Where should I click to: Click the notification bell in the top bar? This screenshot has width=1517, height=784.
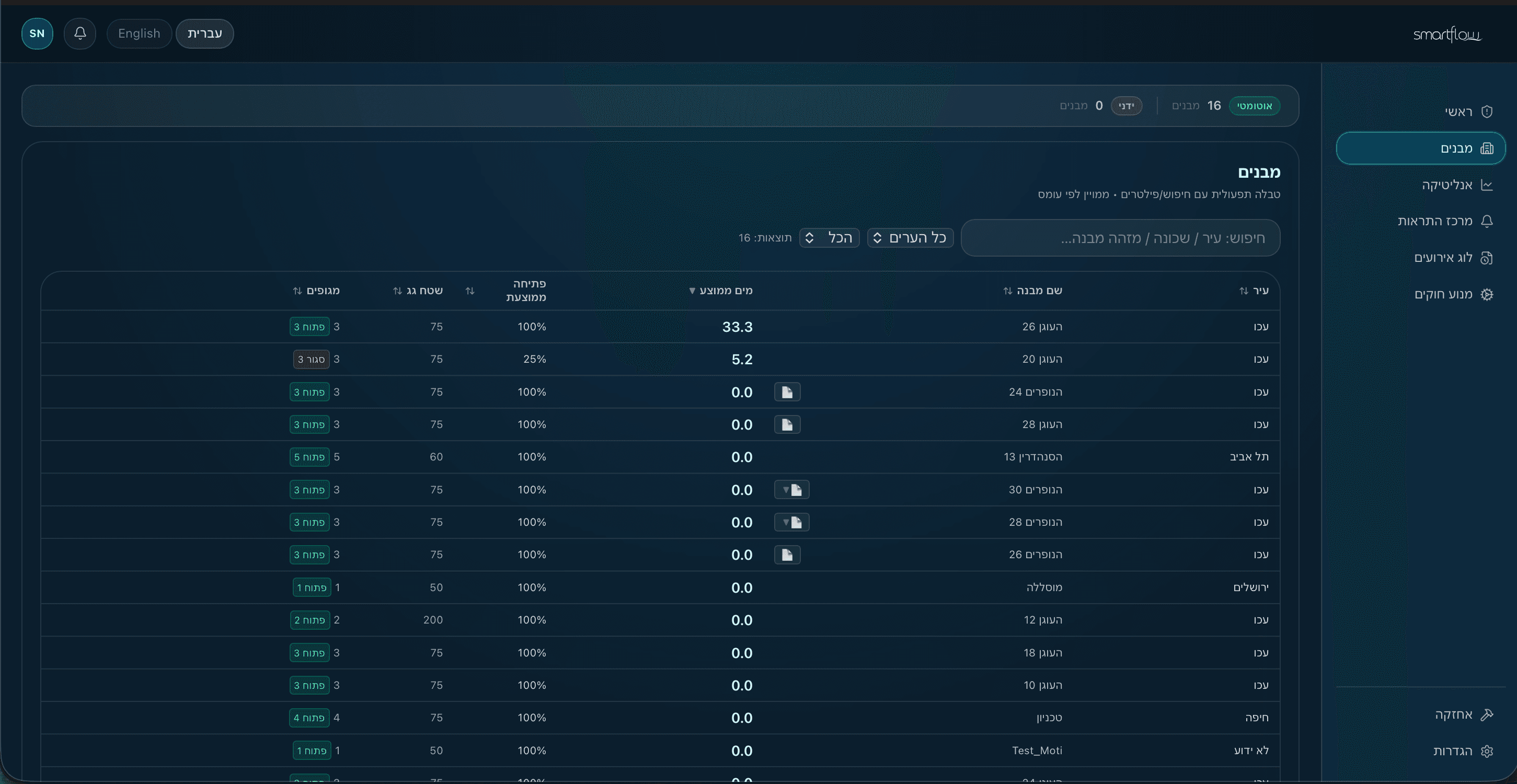tap(80, 33)
